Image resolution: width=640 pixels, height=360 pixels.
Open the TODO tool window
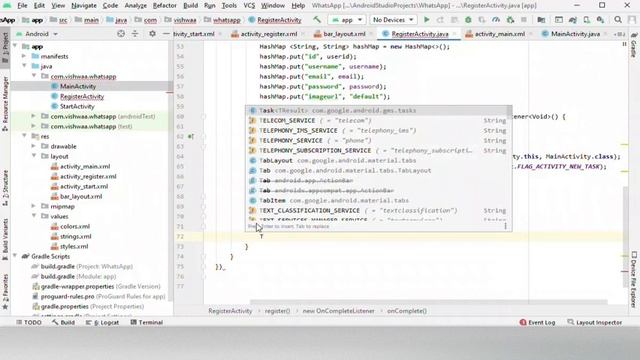(x=29, y=322)
